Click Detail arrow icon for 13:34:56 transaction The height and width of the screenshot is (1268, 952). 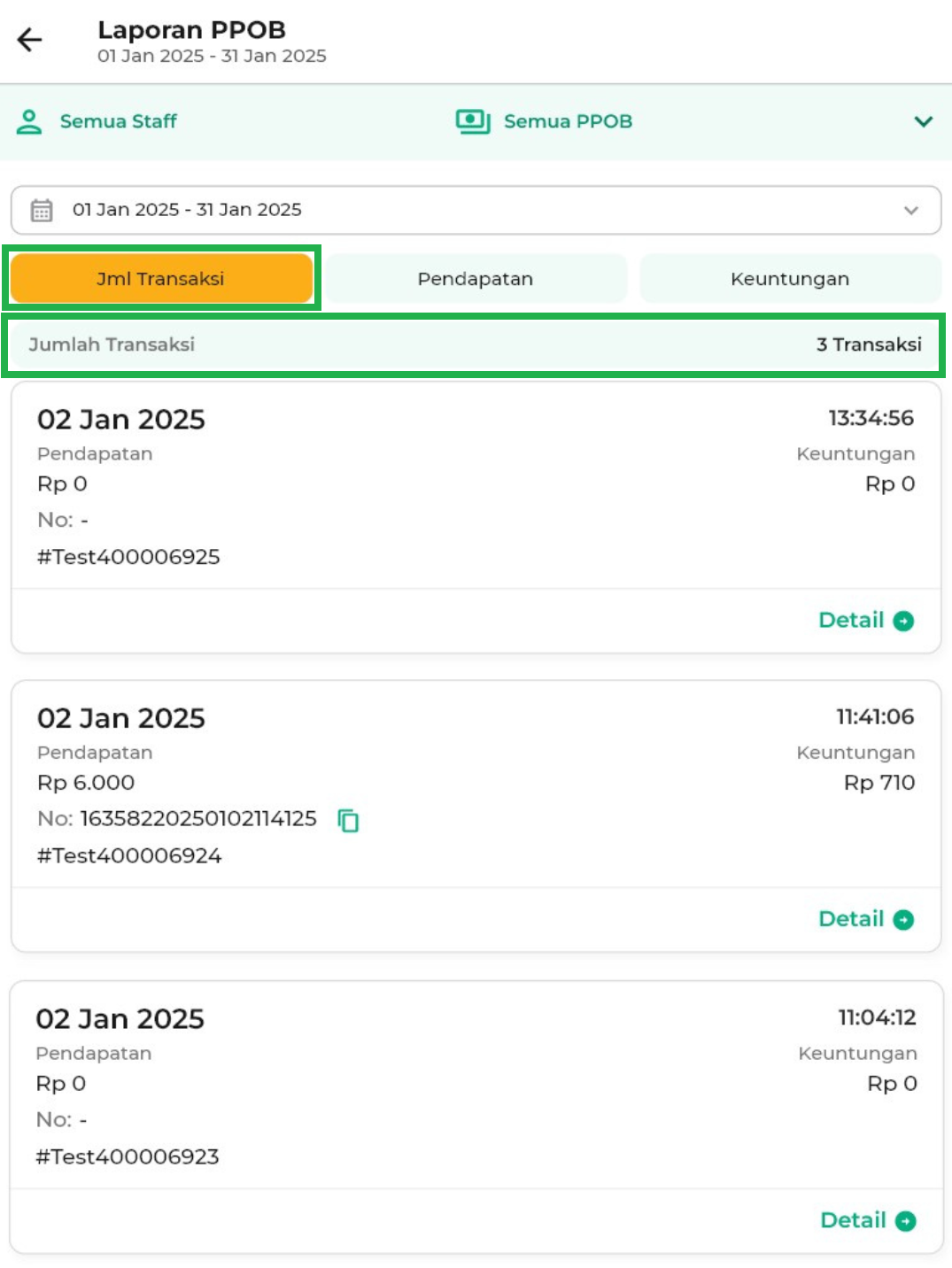903,622
